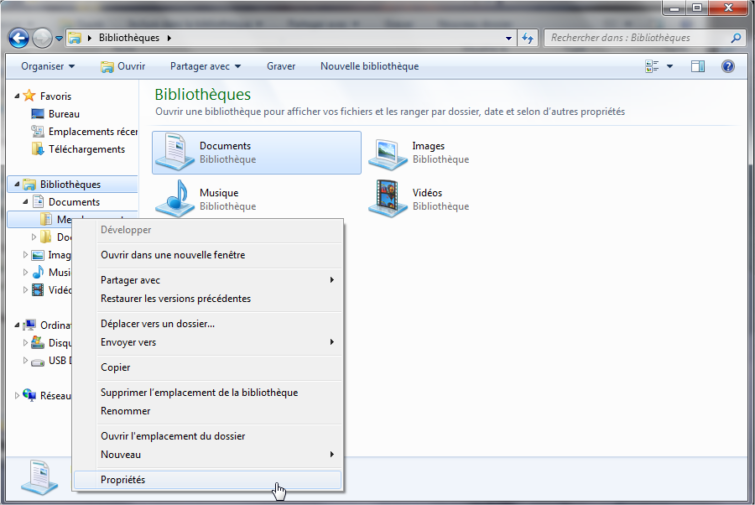Click the libraries folder icon in address bar

(75, 38)
